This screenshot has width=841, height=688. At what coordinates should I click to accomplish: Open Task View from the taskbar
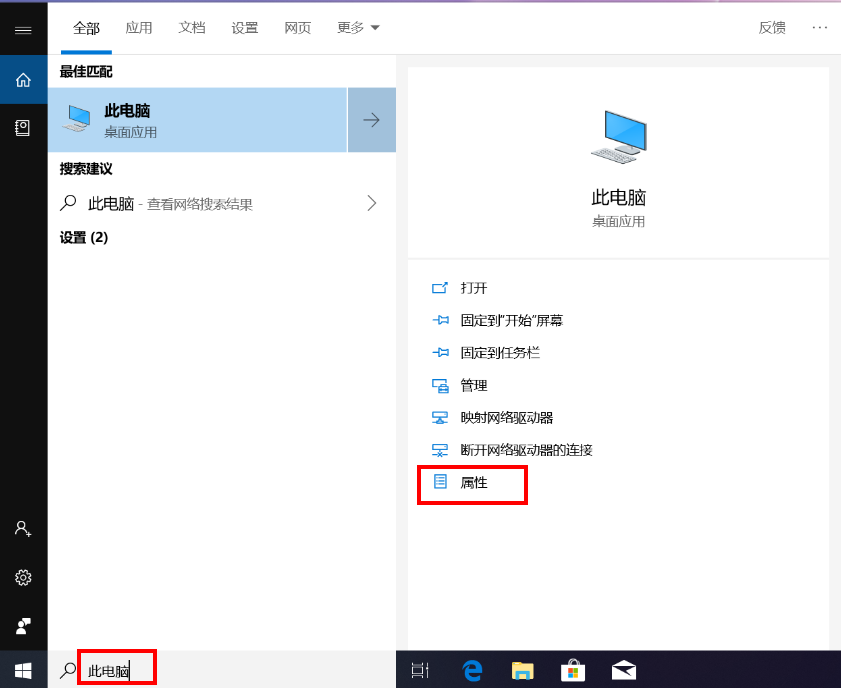tap(420, 670)
